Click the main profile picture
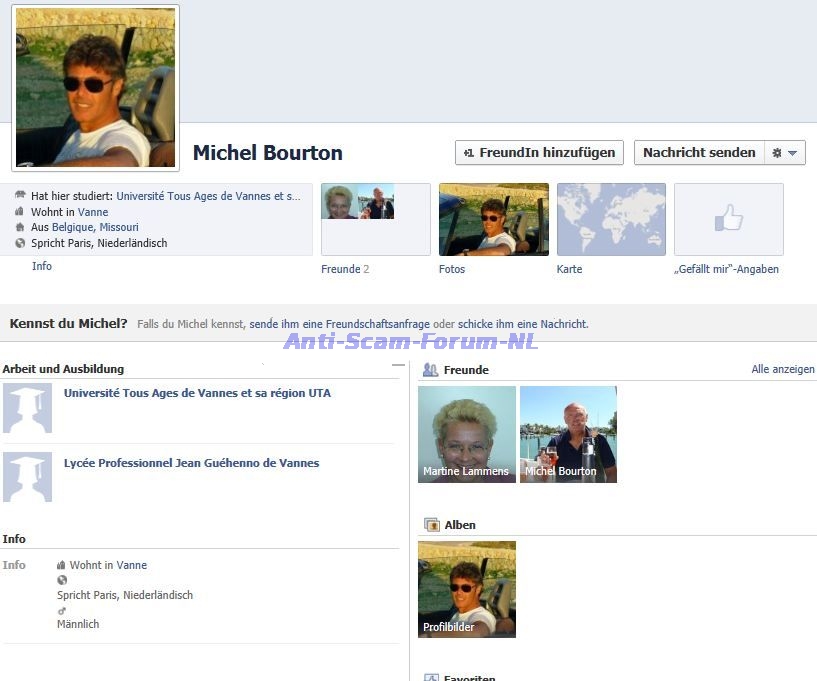The height and width of the screenshot is (681, 817). coord(96,87)
